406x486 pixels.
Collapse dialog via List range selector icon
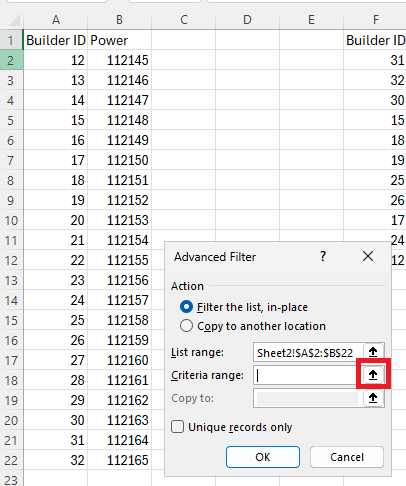pyautogui.click(x=373, y=352)
